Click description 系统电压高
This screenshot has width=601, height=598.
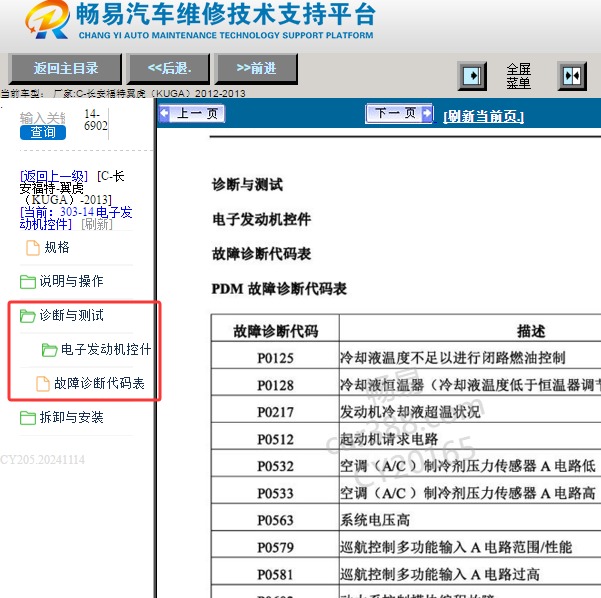375,520
